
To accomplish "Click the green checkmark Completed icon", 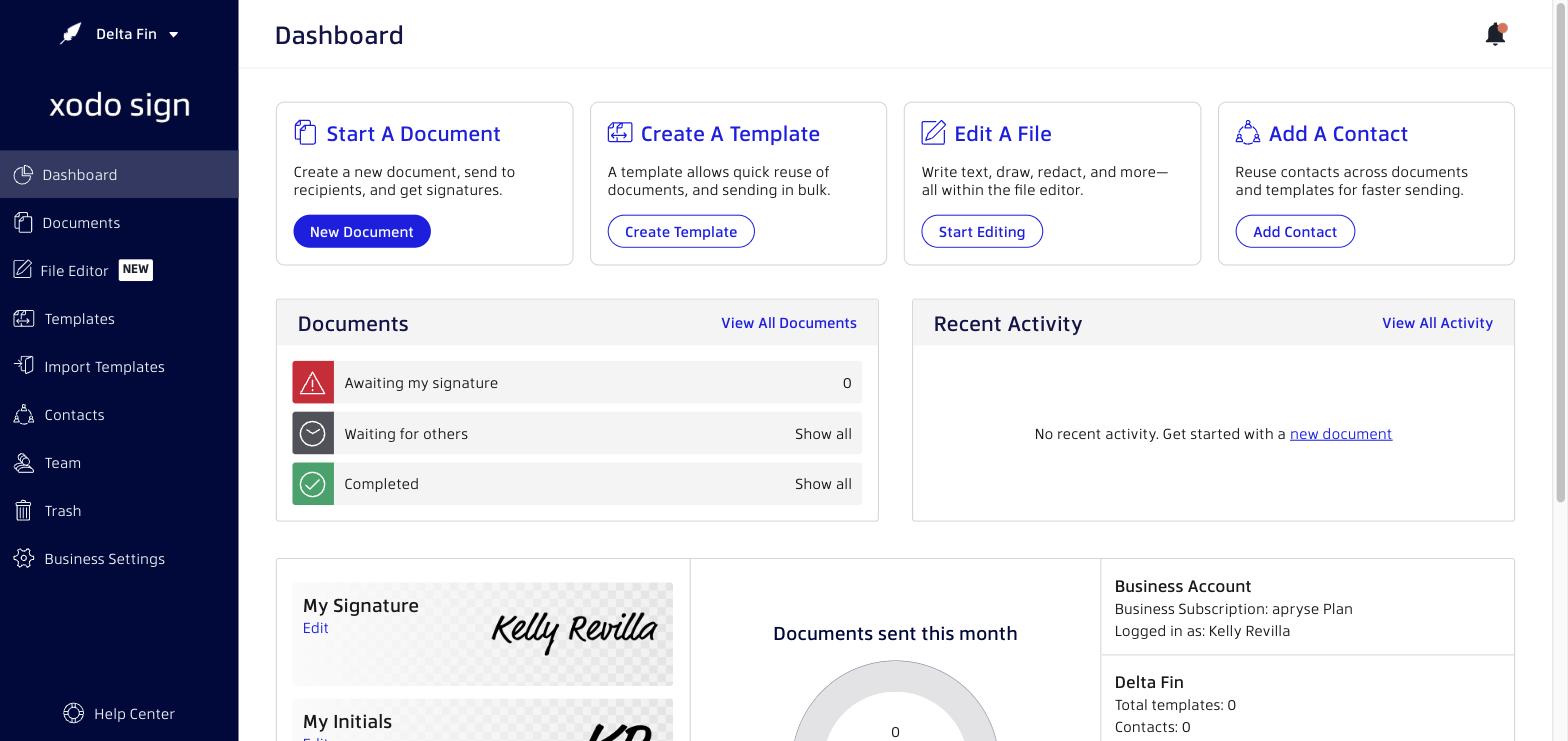I will 313,484.
